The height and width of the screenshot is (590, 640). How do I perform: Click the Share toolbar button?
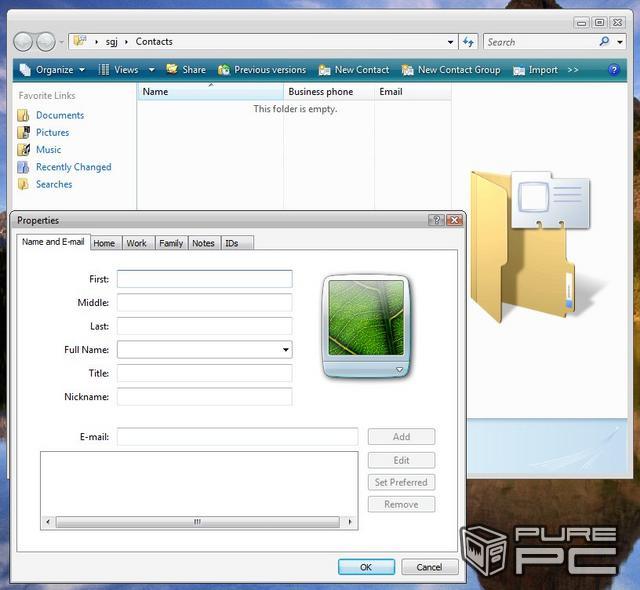pyautogui.click(x=186, y=70)
